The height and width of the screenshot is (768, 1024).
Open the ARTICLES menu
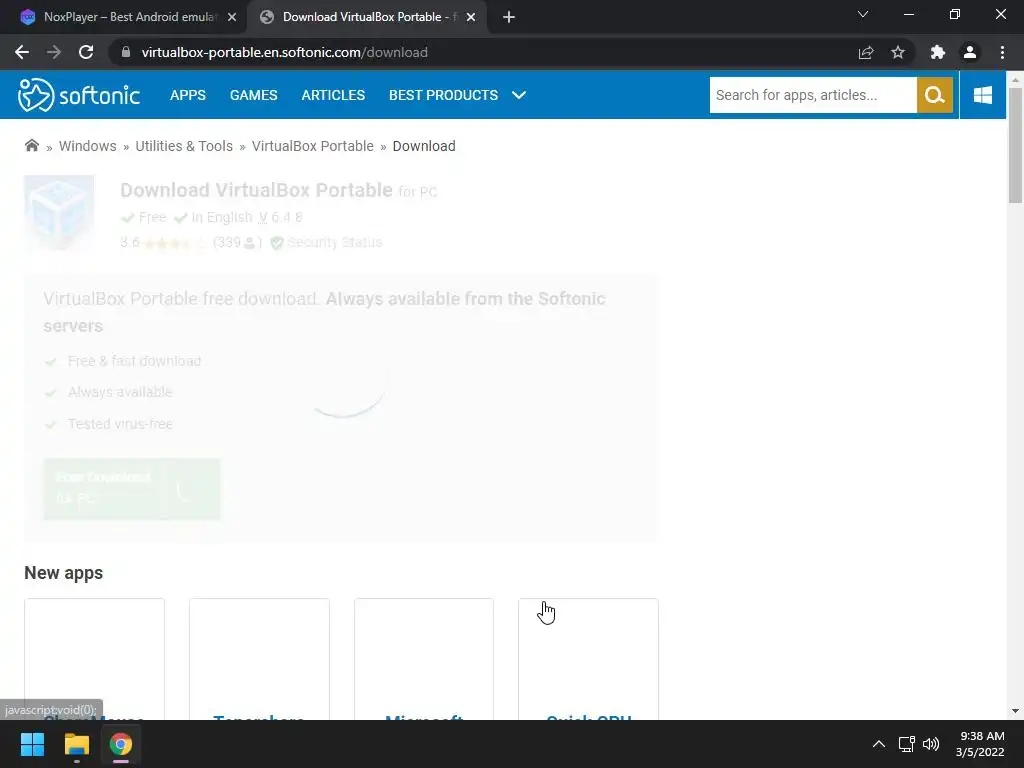point(333,95)
